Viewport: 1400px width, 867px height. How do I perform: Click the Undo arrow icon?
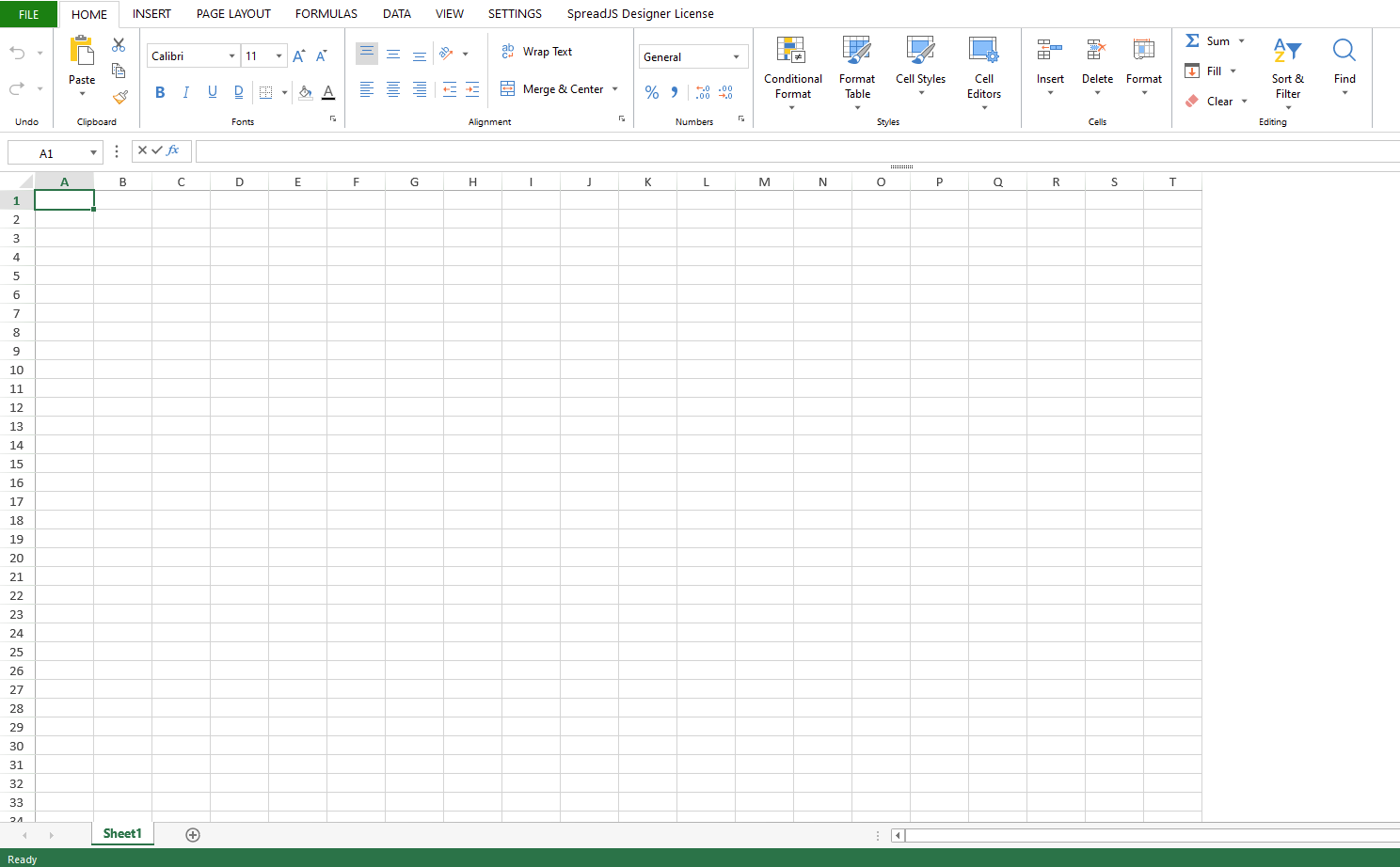pyautogui.click(x=17, y=53)
